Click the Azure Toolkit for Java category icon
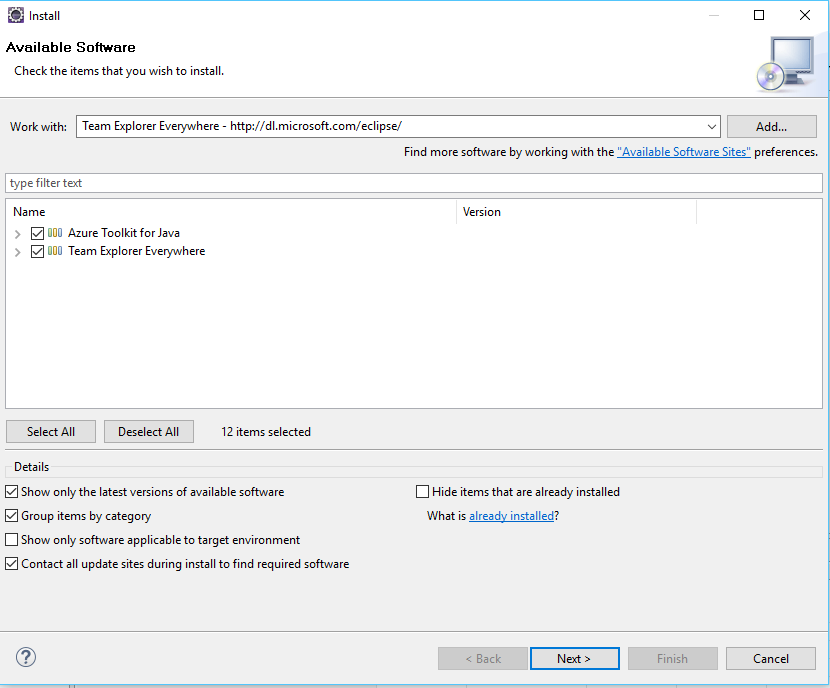The width and height of the screenshot is (830, 688). coord(55,233)
